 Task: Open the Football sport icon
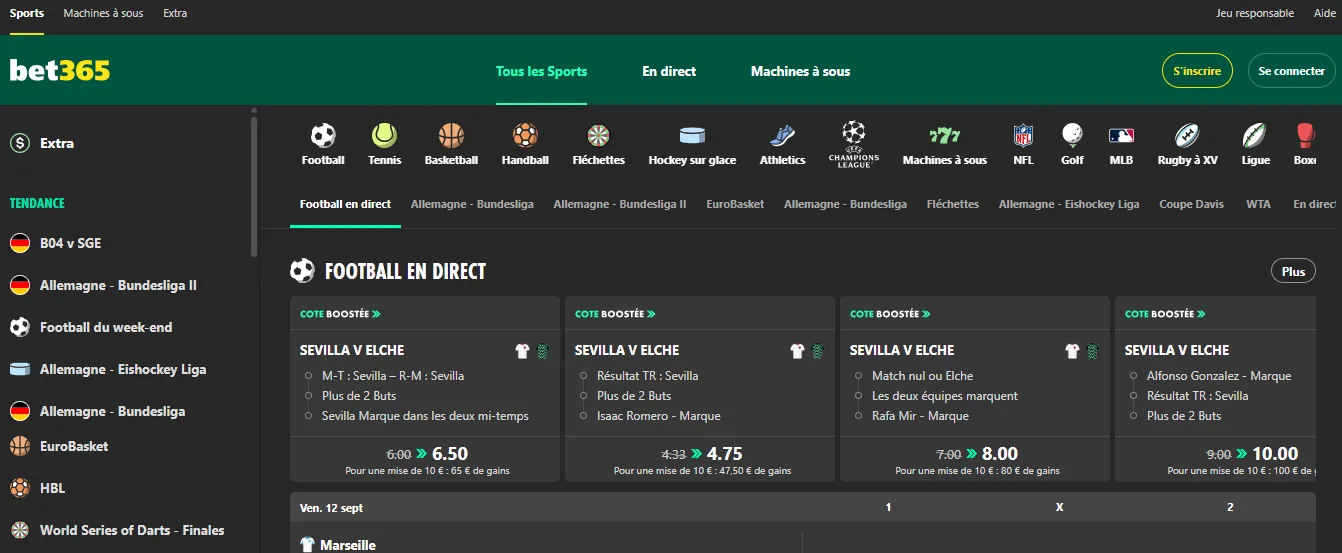323,135
